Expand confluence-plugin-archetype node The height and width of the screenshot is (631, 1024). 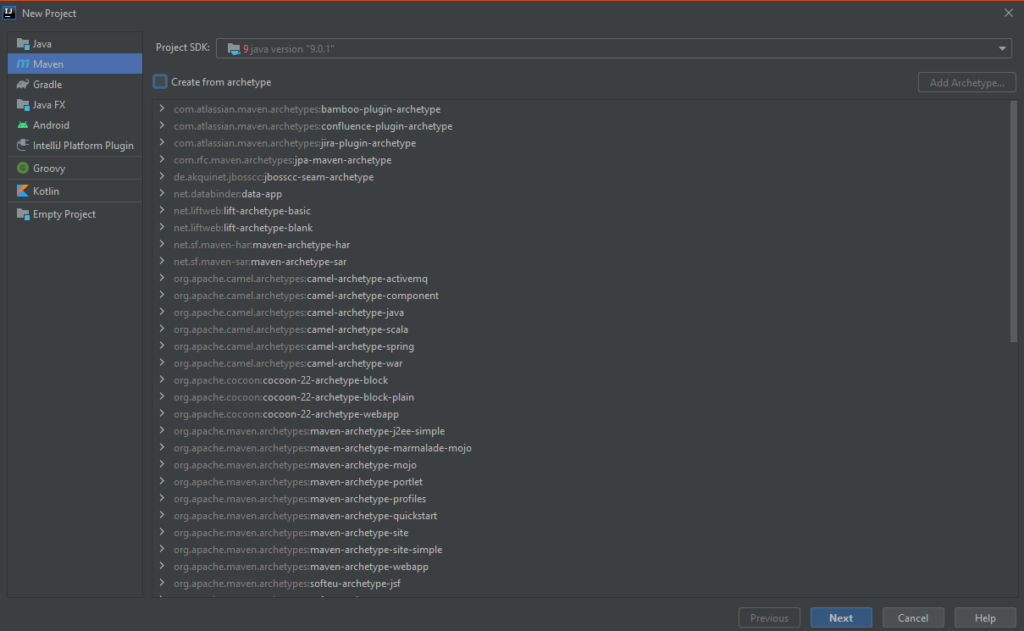[162, 125]
